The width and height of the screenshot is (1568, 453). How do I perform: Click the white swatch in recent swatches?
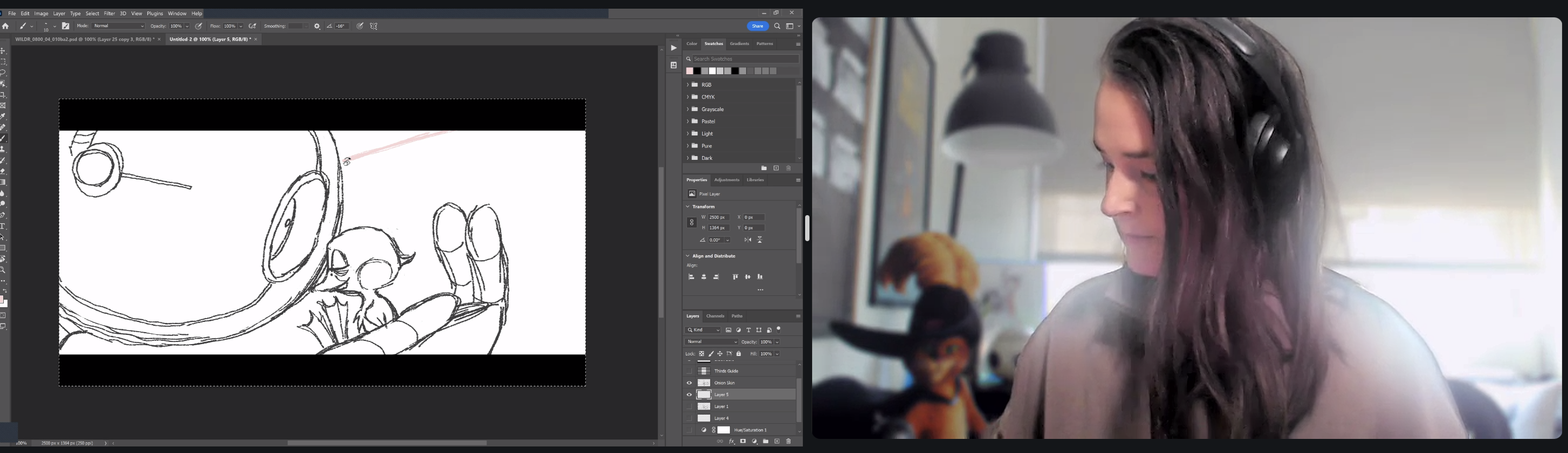pos(712,71)
